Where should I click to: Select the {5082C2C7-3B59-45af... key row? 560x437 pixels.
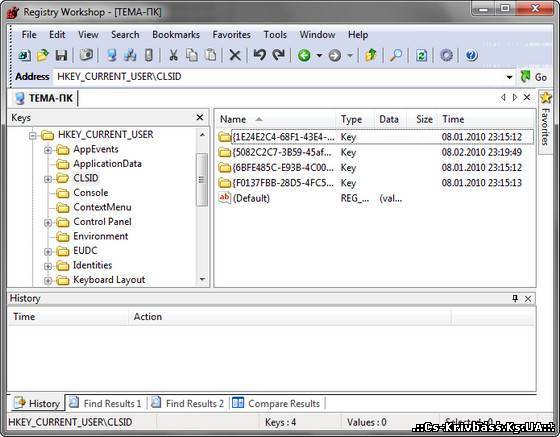coord(375,152)
